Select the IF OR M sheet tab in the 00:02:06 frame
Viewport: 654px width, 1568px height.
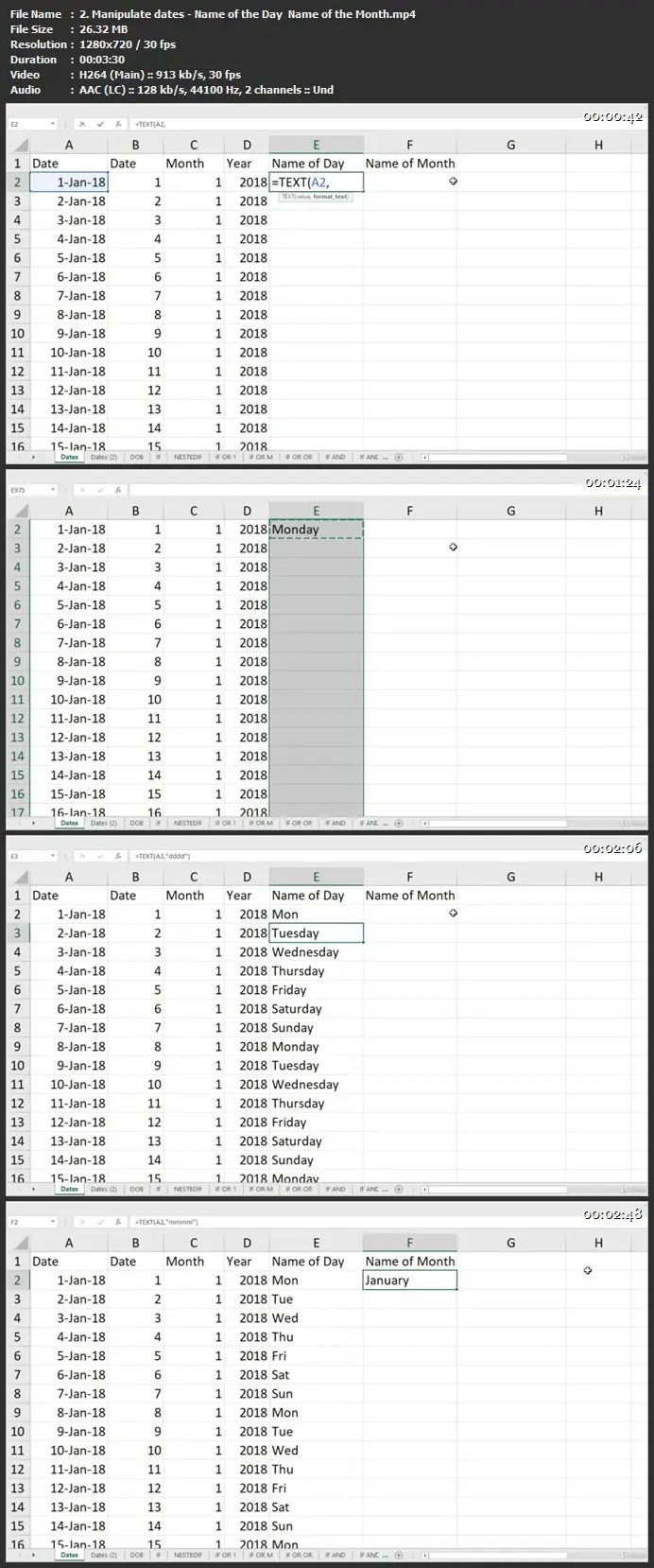pyautogui.click(x=261, y=1189)
